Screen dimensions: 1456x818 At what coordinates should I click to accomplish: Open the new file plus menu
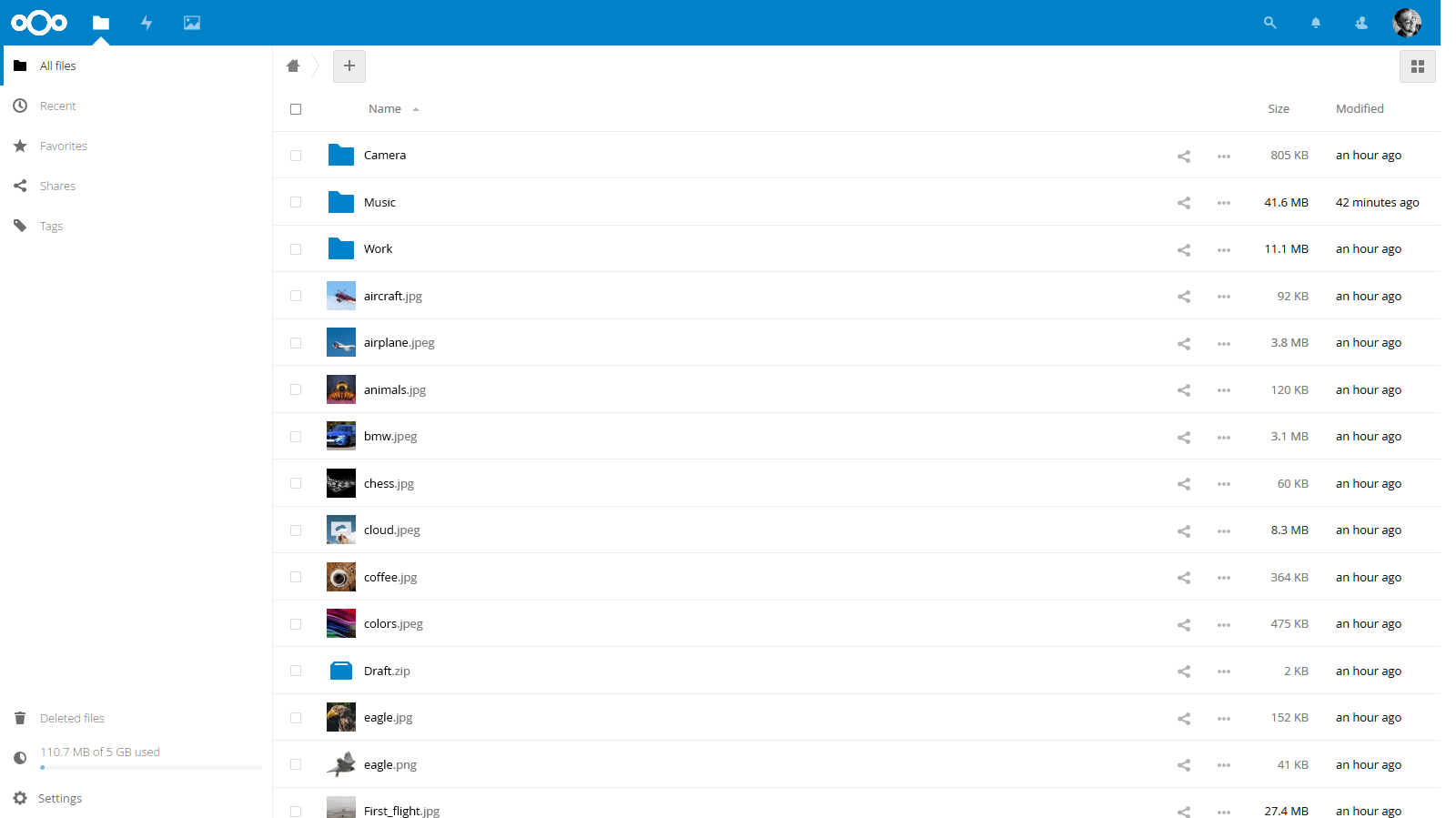[x=349, y=66]
